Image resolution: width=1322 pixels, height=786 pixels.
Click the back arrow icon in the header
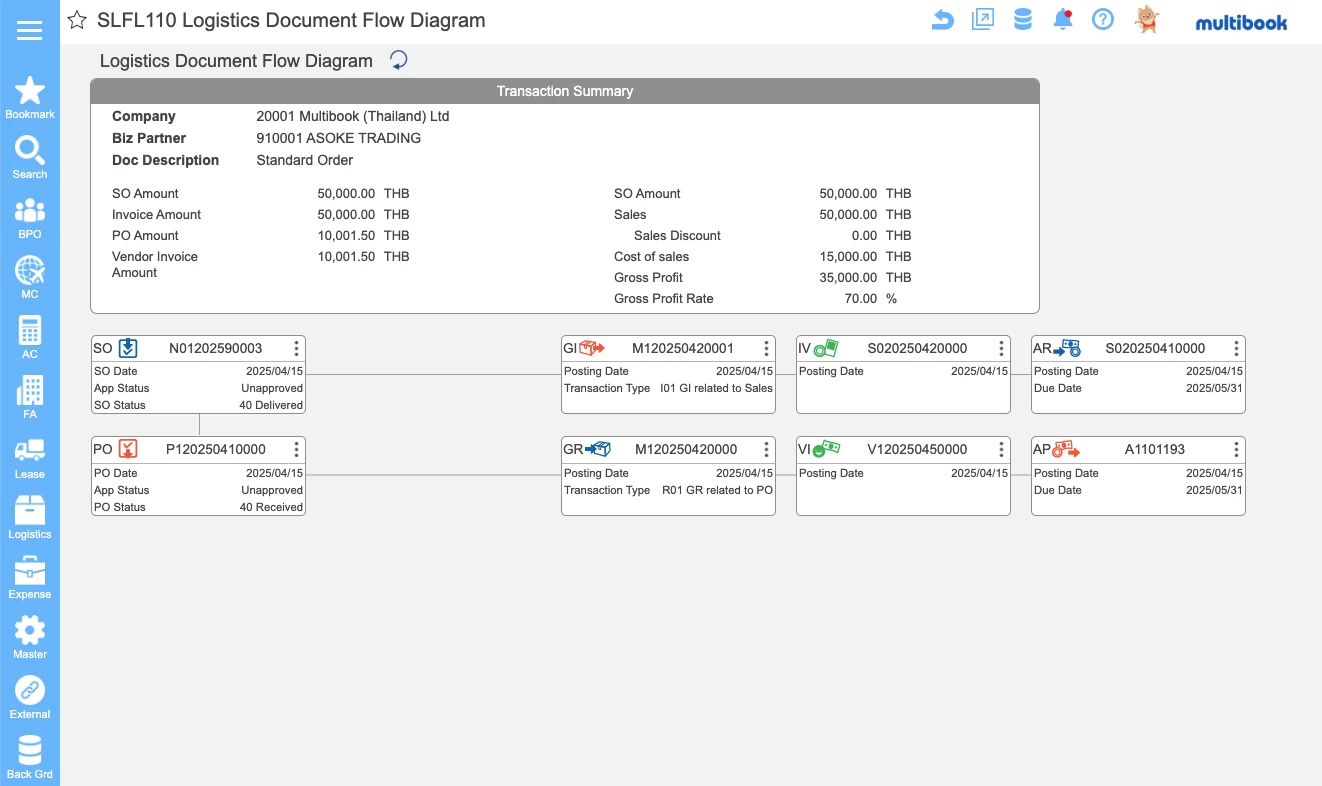tap(942, 20)
